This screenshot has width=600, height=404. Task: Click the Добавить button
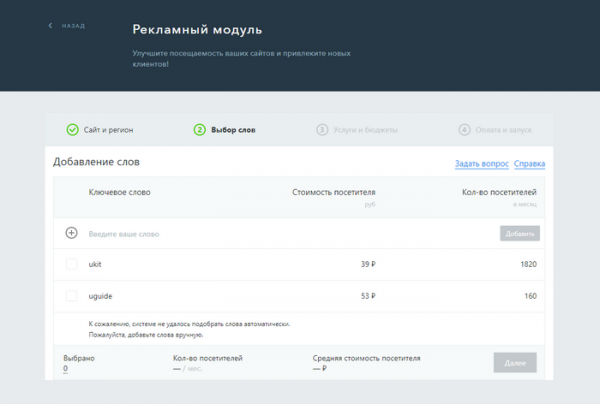(520, 233)
